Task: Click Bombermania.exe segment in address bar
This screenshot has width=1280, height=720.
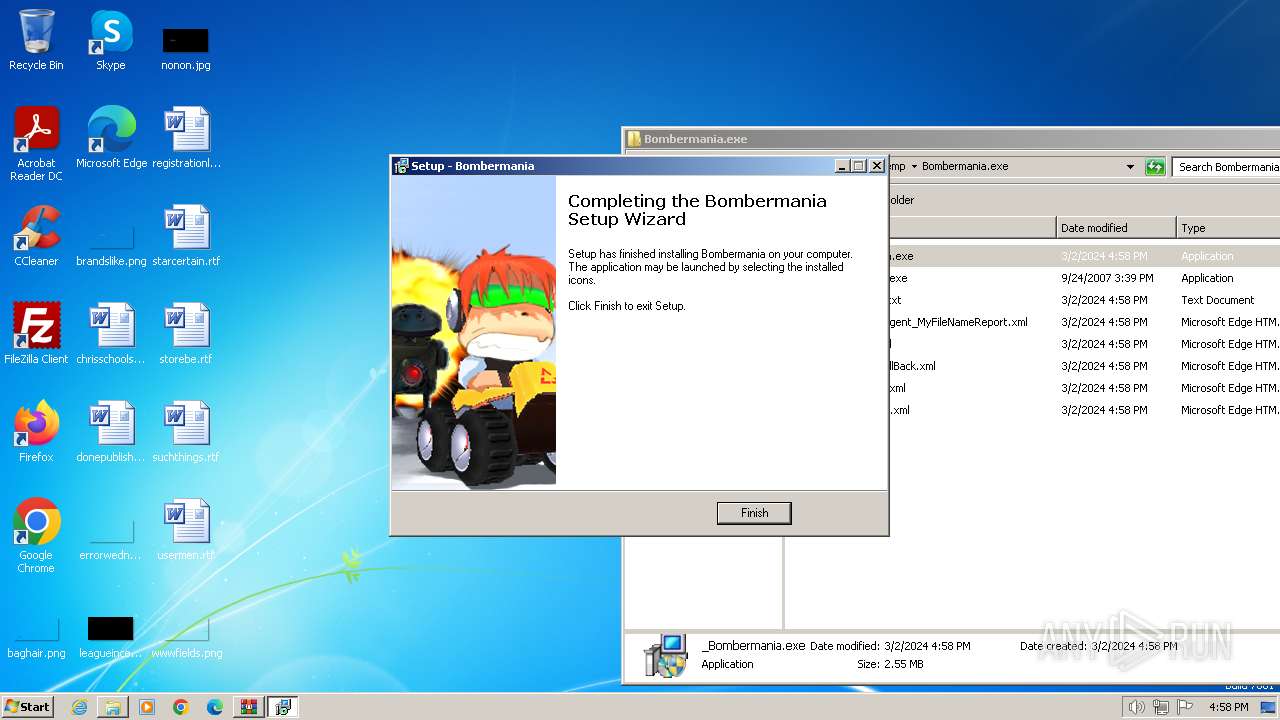Action: coord(964,167)
